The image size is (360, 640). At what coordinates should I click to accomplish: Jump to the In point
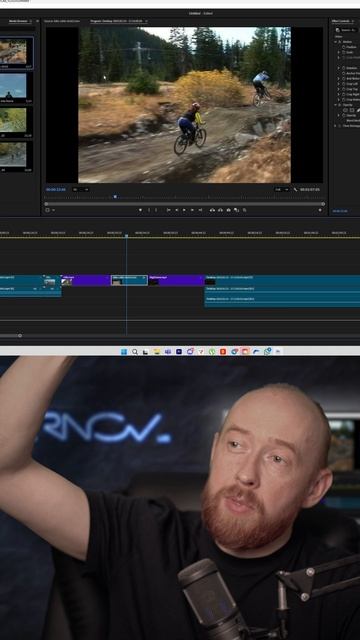coord(168,210)
